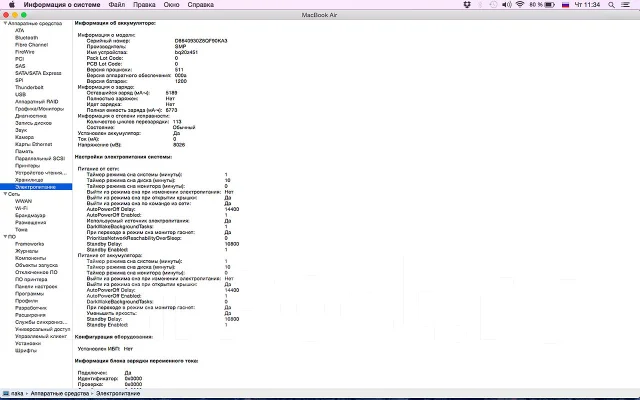Select highlighted Электропитание sidebar item
The width and height of the screenshot is (640, 400).
tap(36, 187)
